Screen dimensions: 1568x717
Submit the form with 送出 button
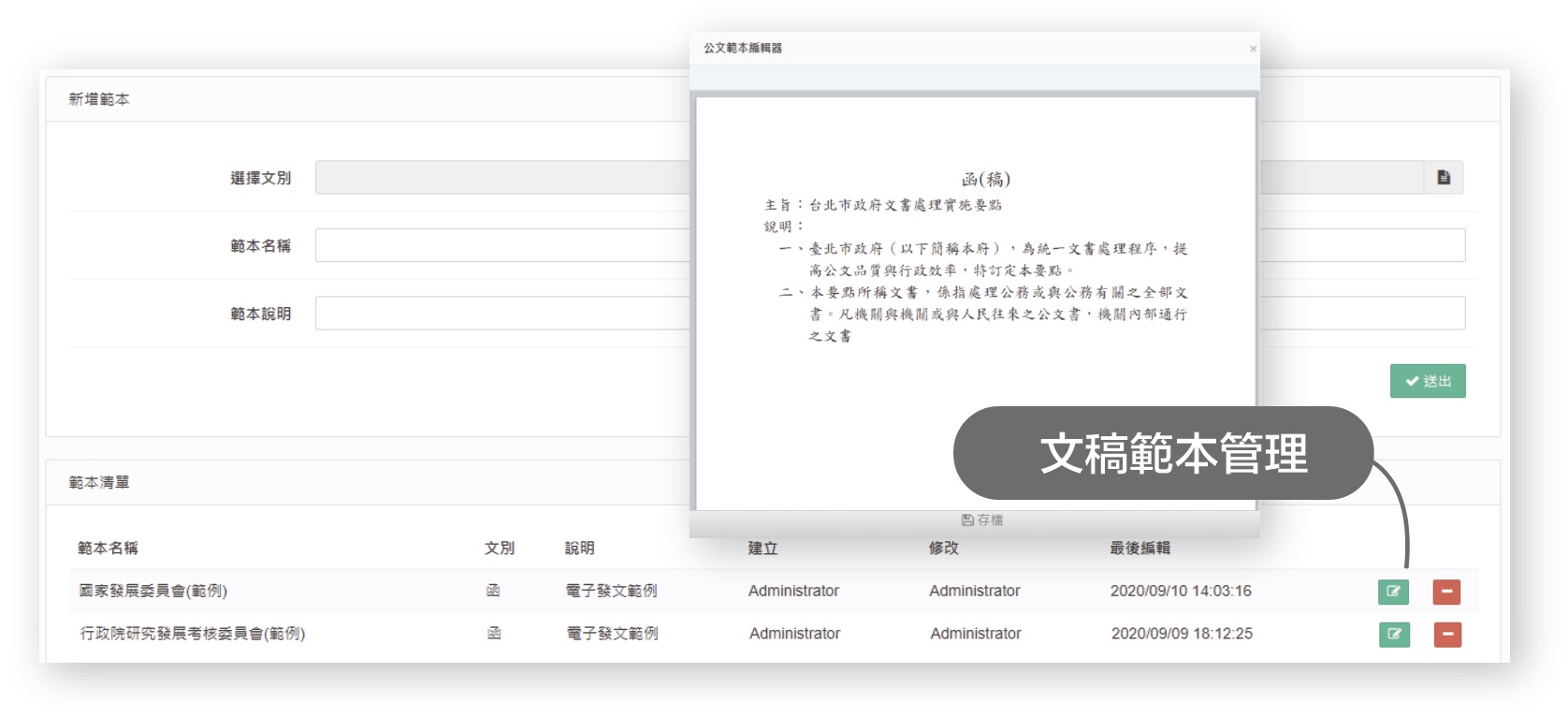coord(1428,381)
